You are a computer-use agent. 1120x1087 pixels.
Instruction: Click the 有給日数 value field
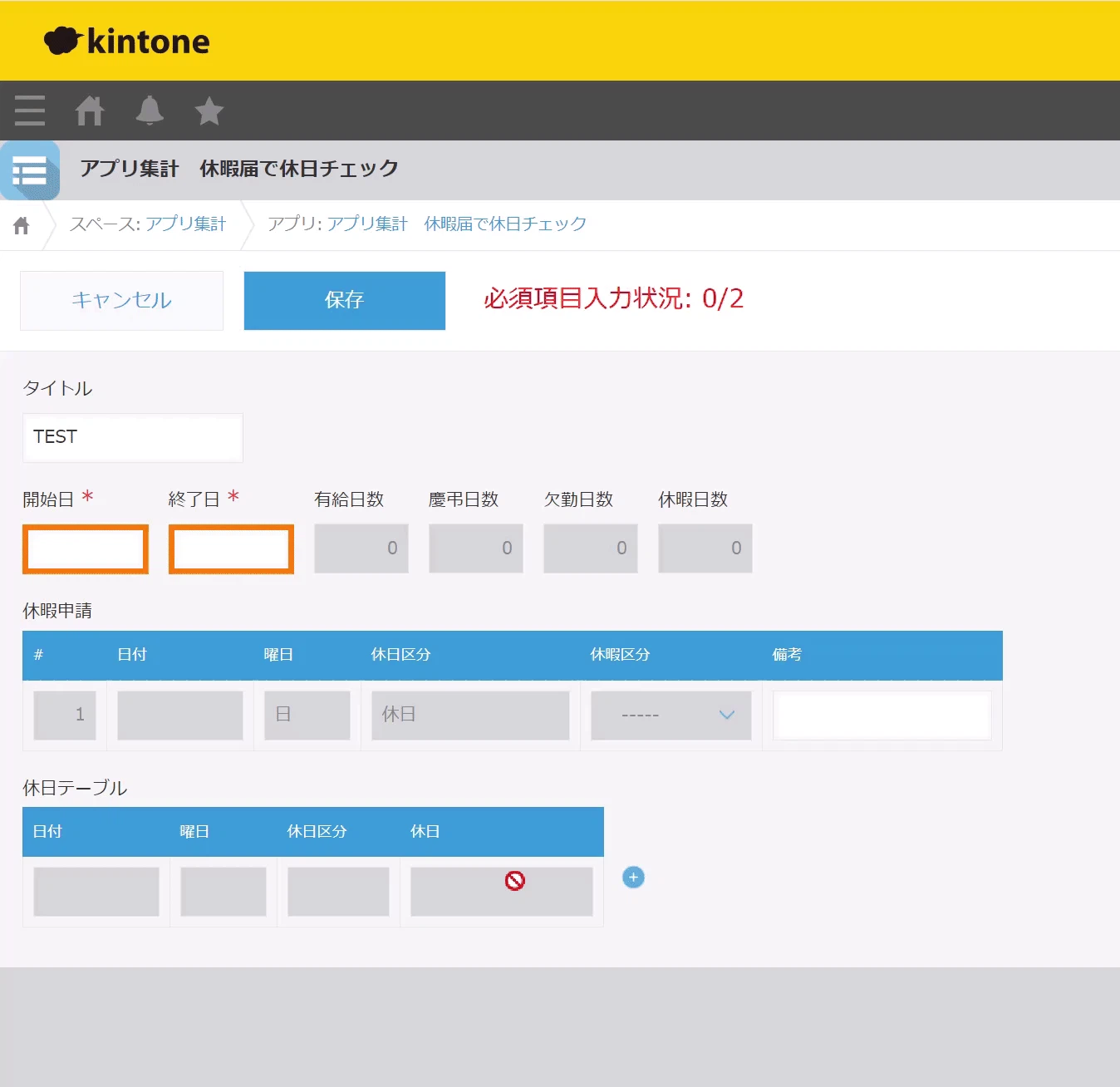(361, 548)
